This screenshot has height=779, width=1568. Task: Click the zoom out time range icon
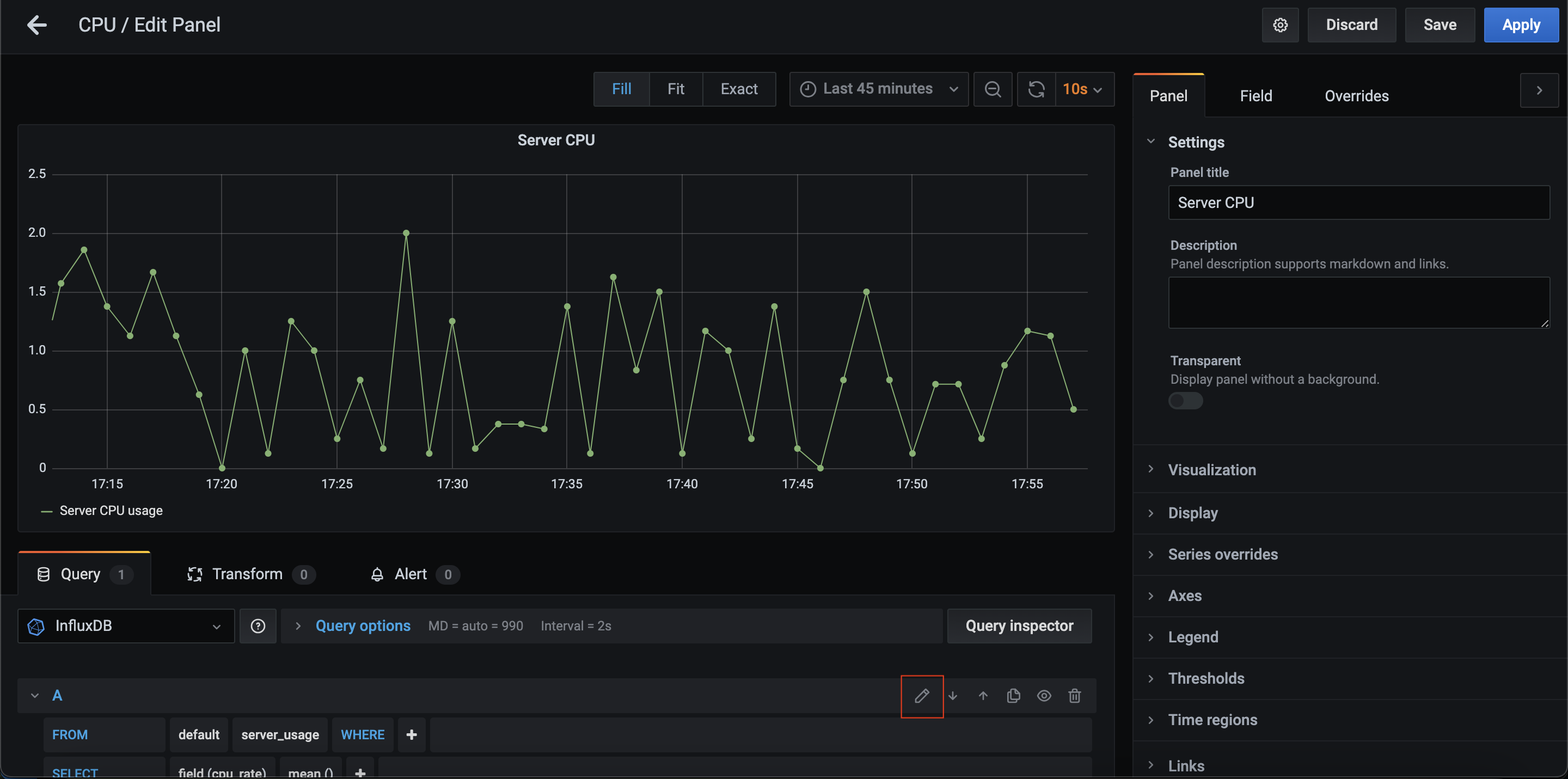993,89
